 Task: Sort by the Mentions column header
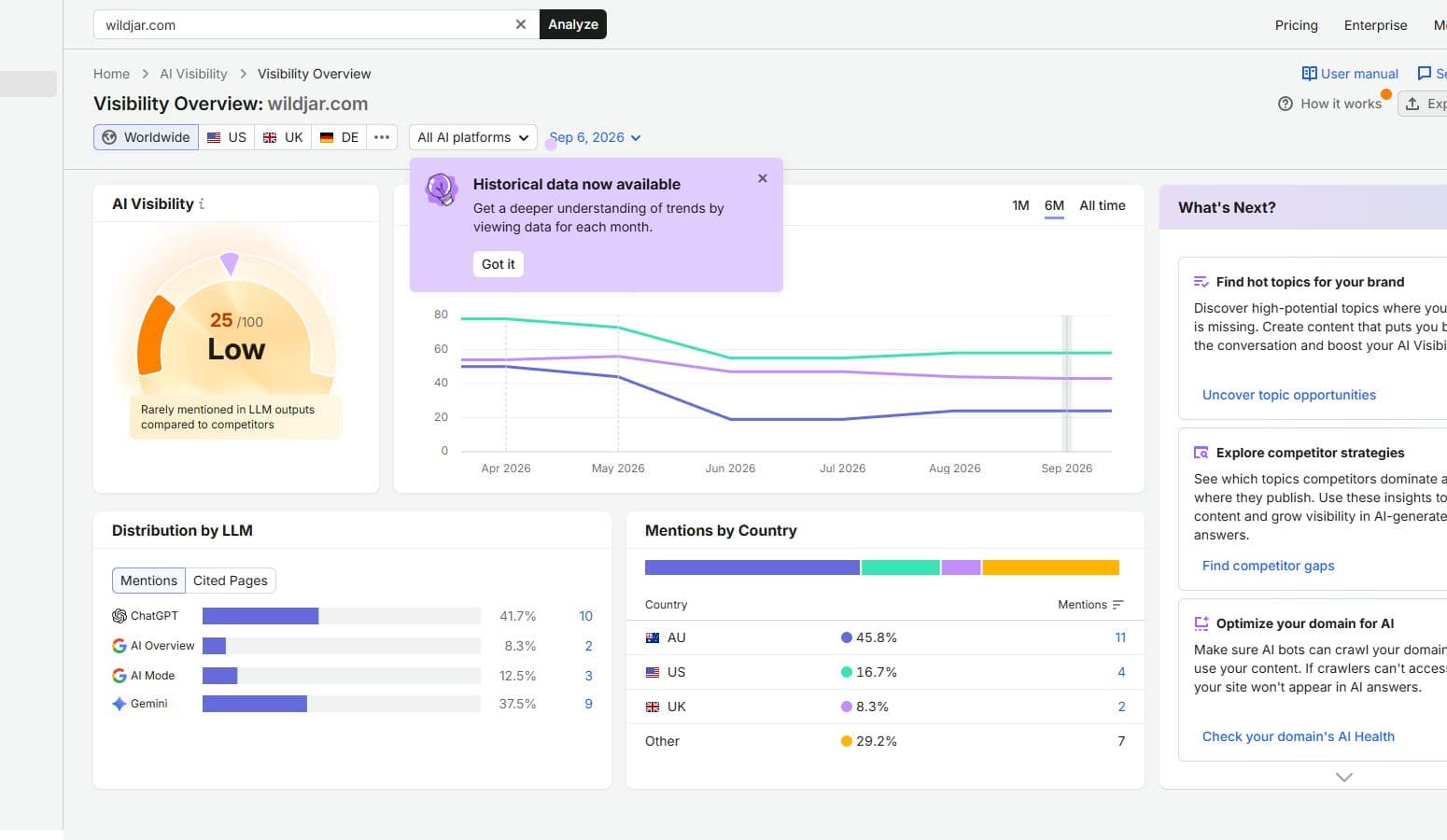tap(1090, 605)
